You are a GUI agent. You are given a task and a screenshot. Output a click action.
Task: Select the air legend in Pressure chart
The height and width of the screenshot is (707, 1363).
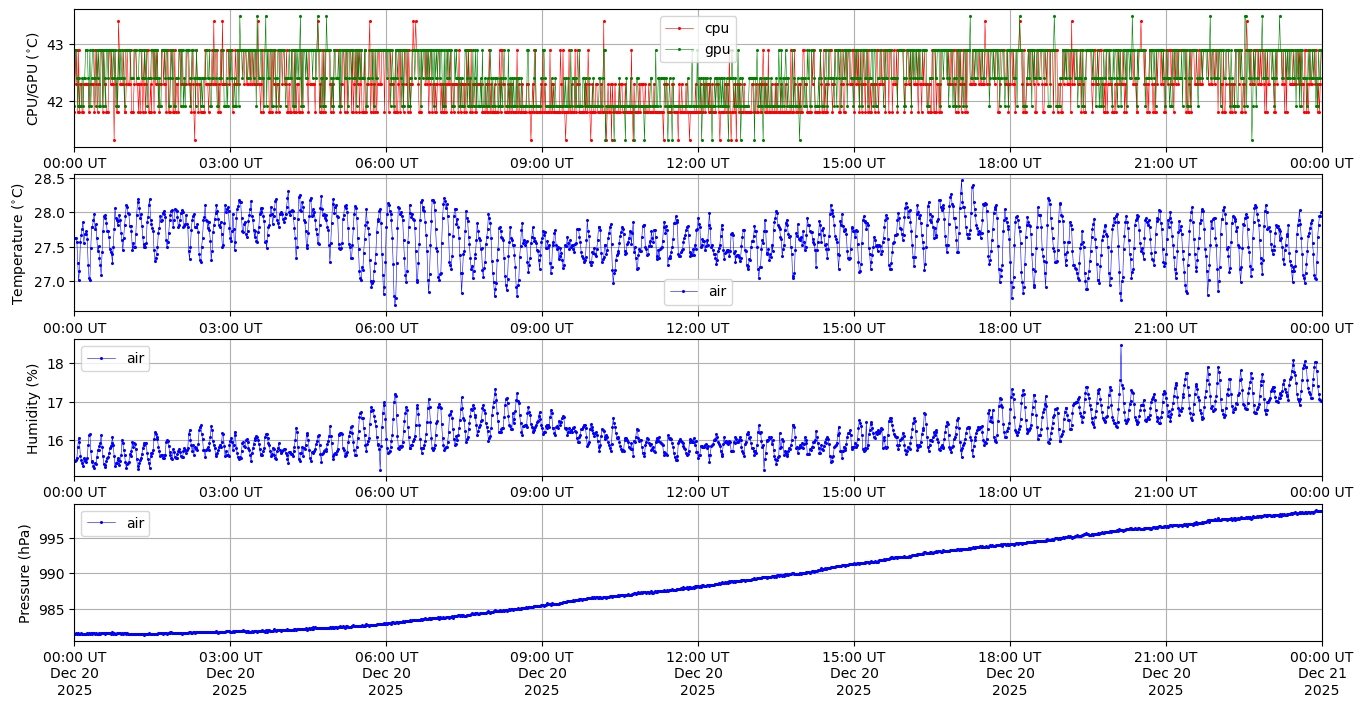[x=115, y=522]
